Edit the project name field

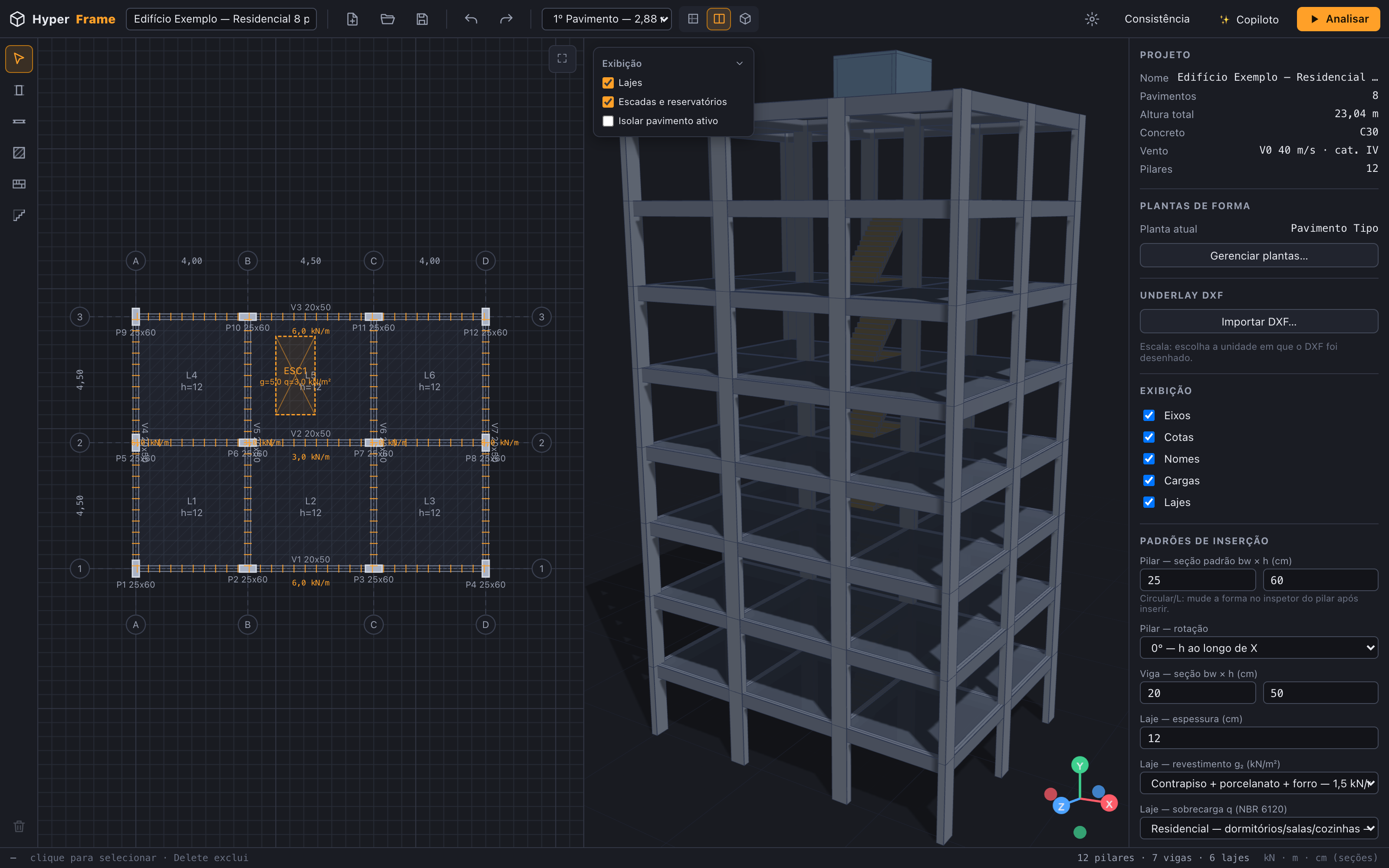[221, 19]
